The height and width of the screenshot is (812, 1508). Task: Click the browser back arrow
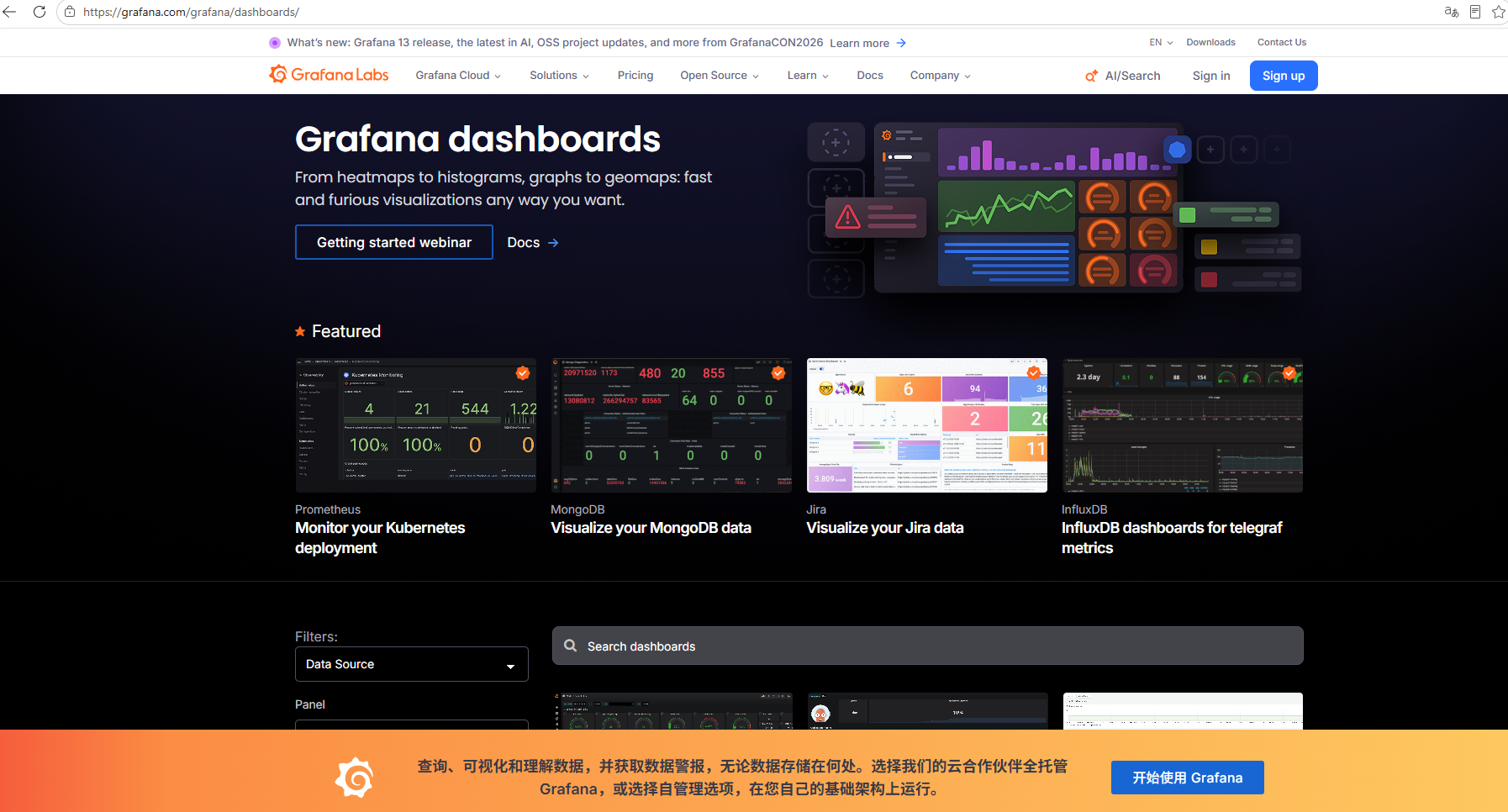point(10,12)
